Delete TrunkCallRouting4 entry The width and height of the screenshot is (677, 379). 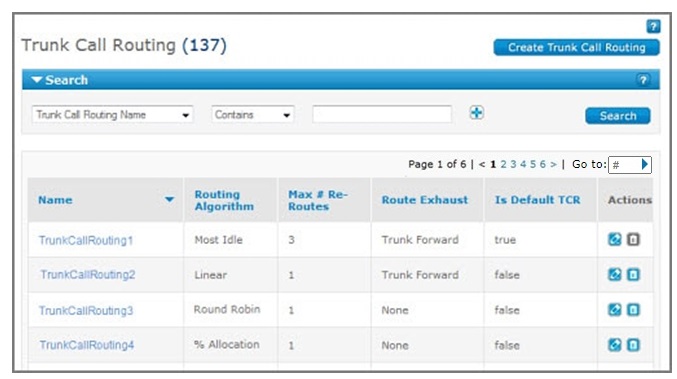pos(633,344)
